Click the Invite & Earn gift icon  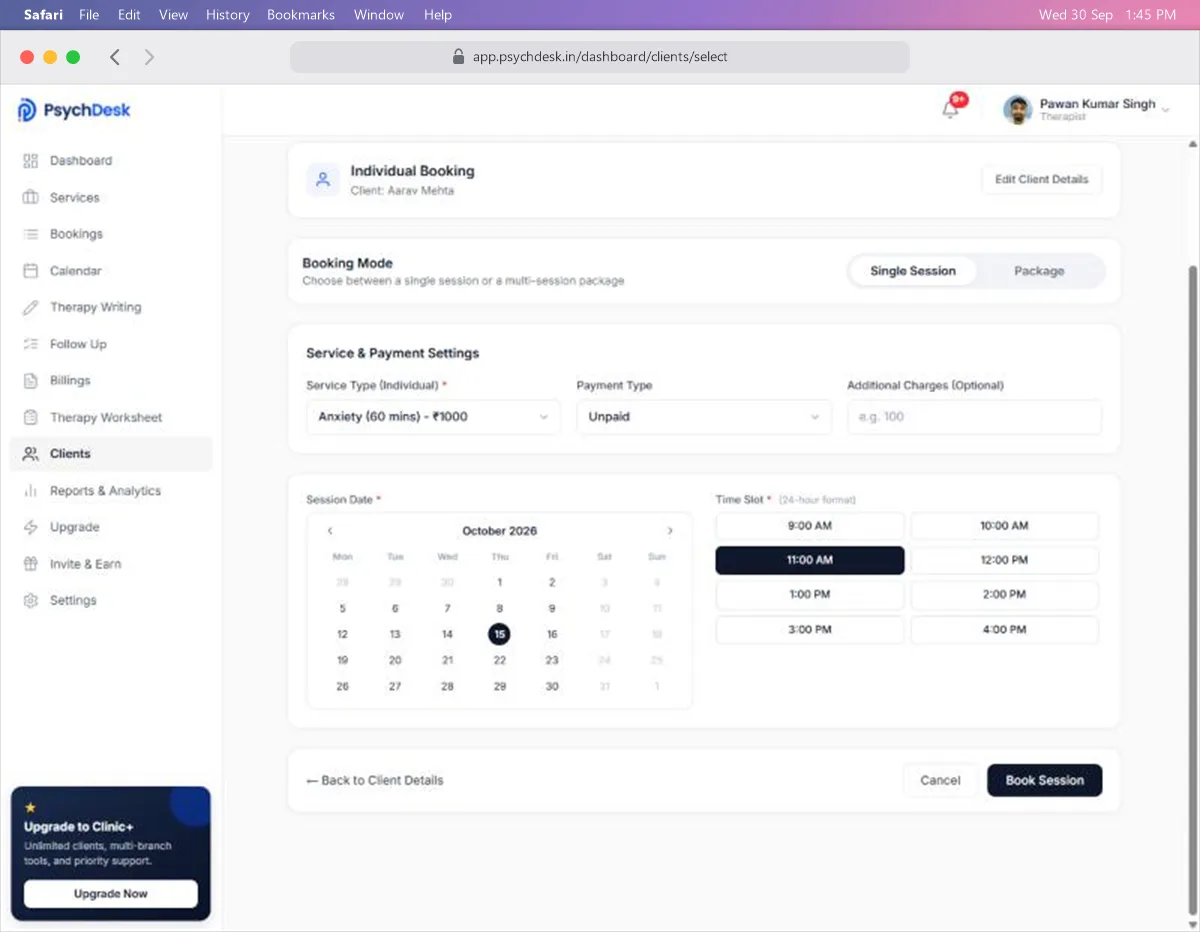30,564
